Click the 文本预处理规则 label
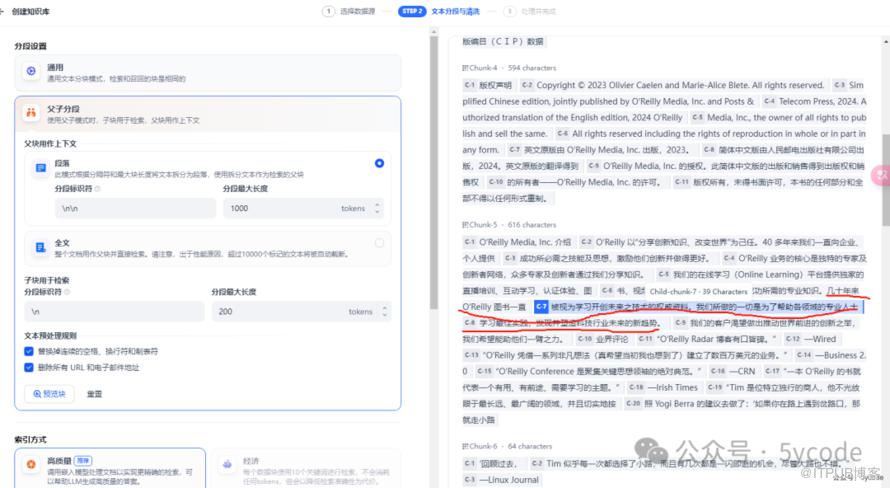 click(x=50, y=335)
